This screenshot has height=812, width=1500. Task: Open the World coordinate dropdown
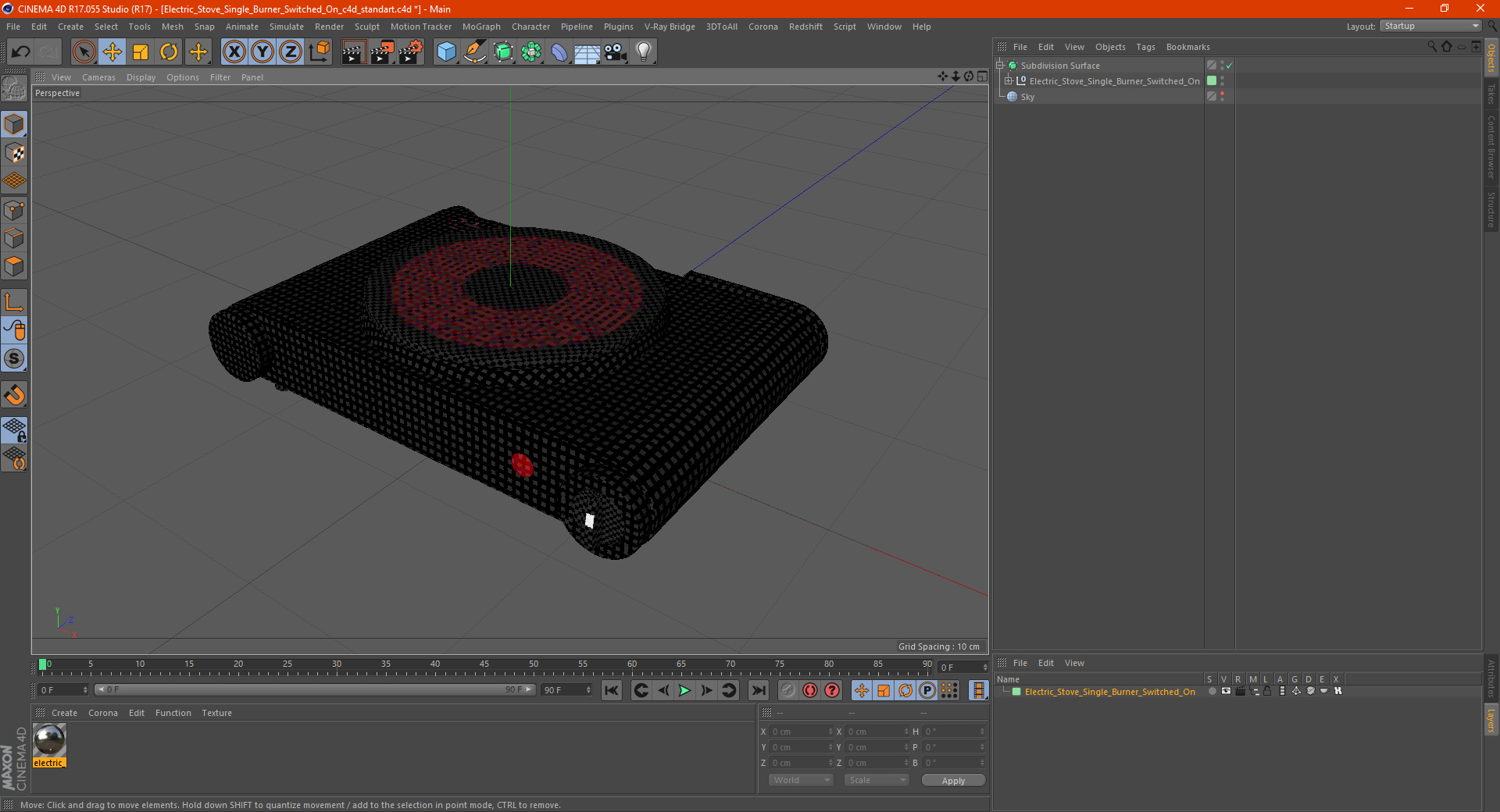coord(801,780)
